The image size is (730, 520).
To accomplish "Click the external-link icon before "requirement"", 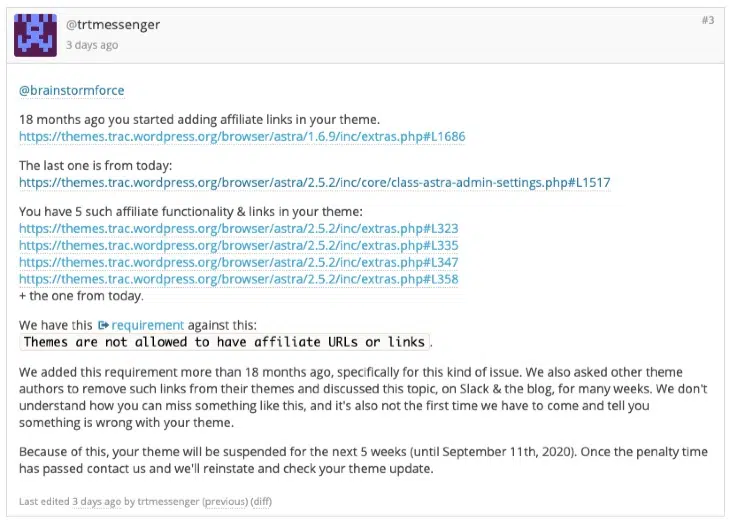I will 103,325.
